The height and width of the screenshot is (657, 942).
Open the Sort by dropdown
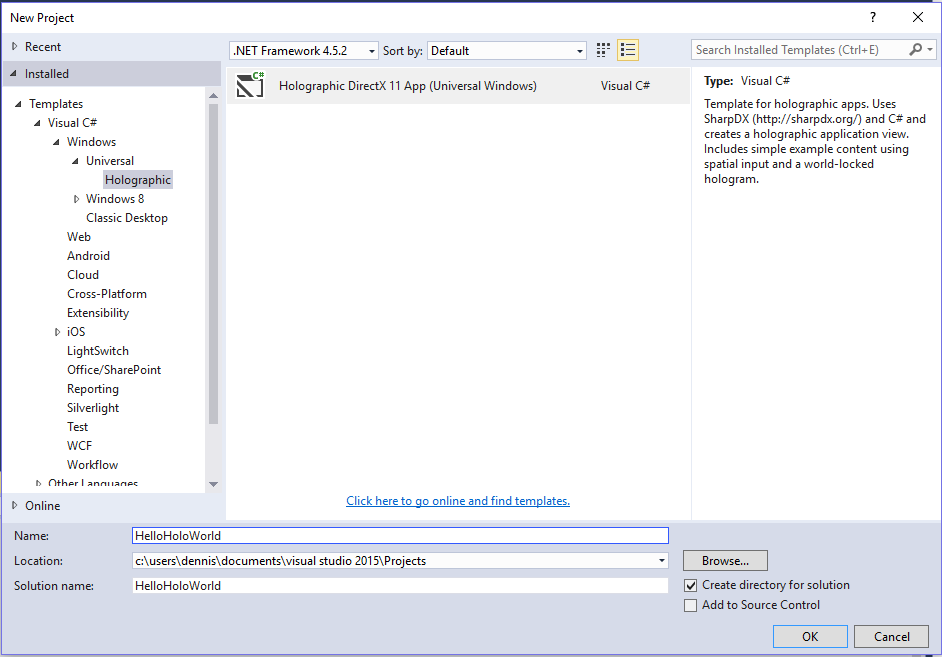tap(507, 50)
